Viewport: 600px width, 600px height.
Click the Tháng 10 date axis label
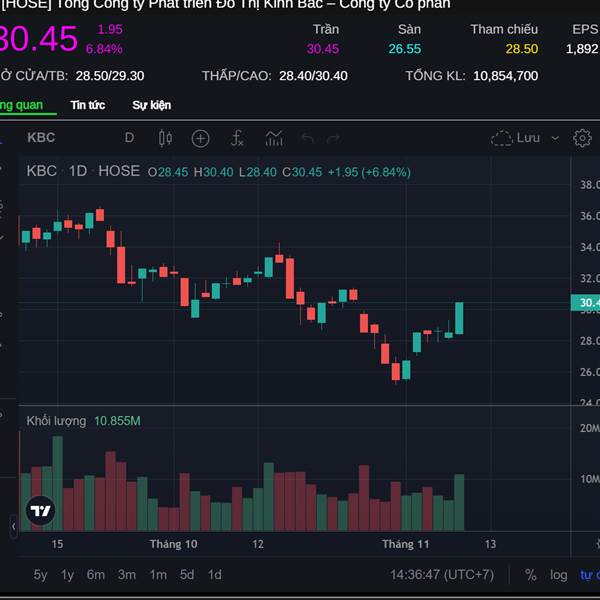(173, 544)
